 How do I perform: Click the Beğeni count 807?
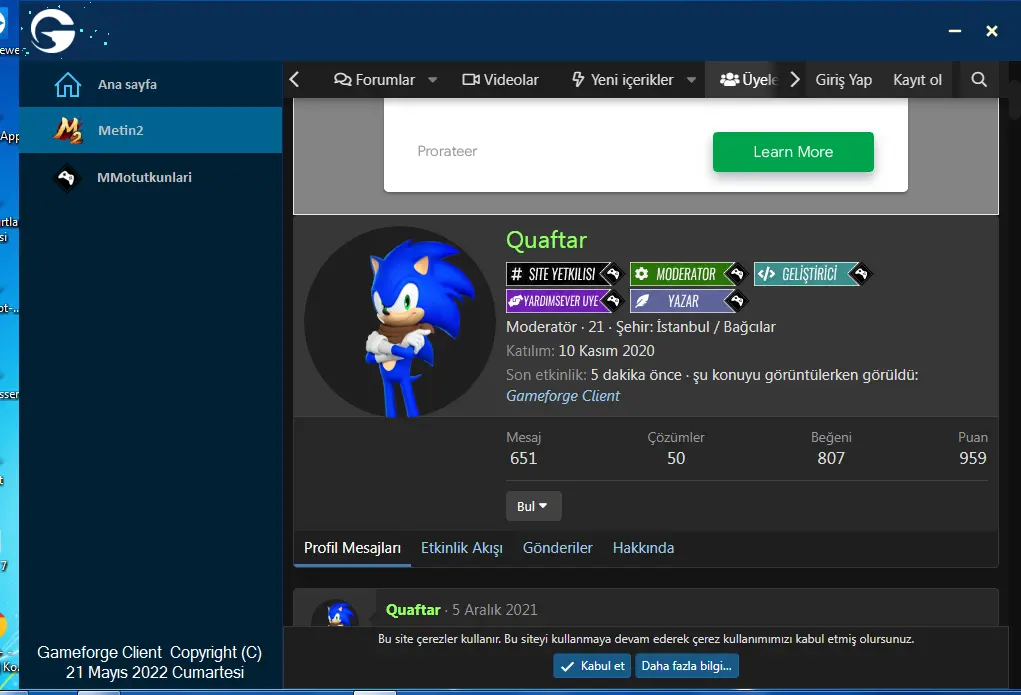coord(831,458)
